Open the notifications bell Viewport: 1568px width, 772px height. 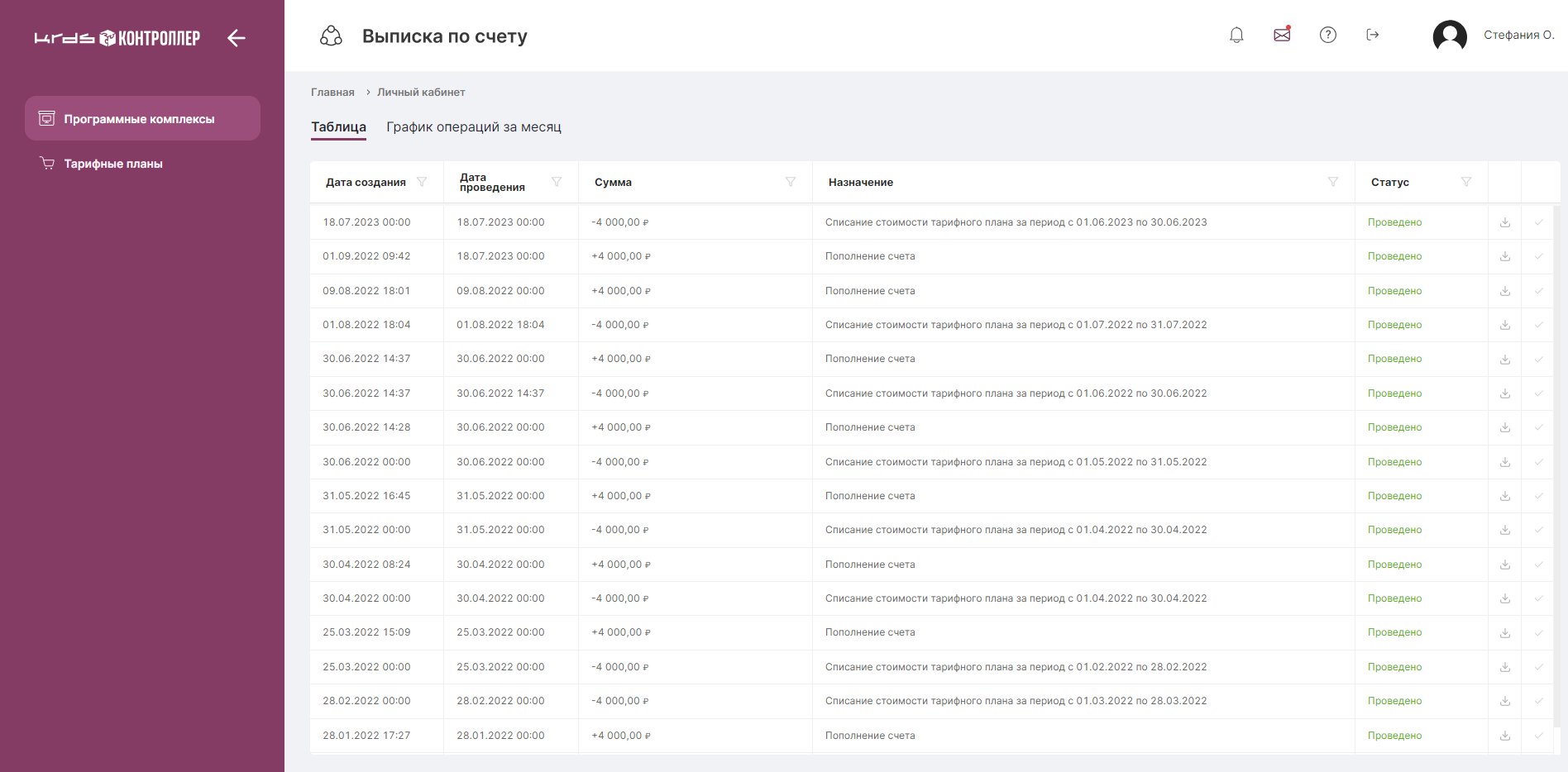(1236, 35)
